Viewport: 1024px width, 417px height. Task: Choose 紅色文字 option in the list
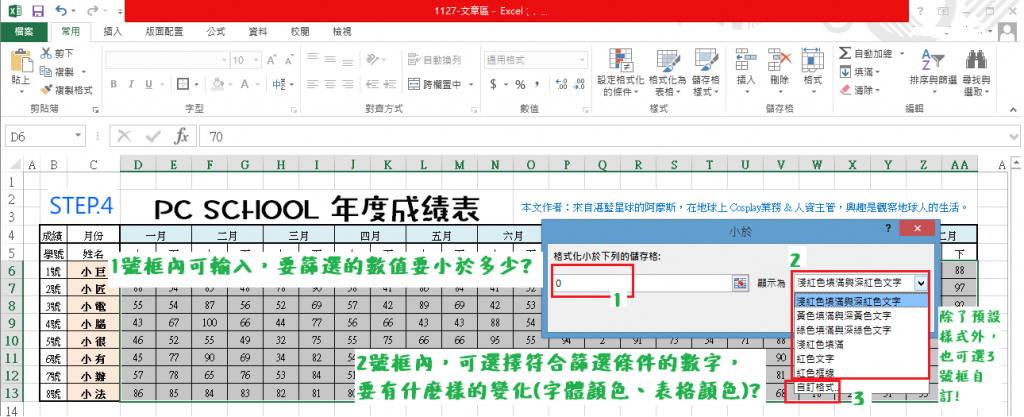(x=861, y=359)
